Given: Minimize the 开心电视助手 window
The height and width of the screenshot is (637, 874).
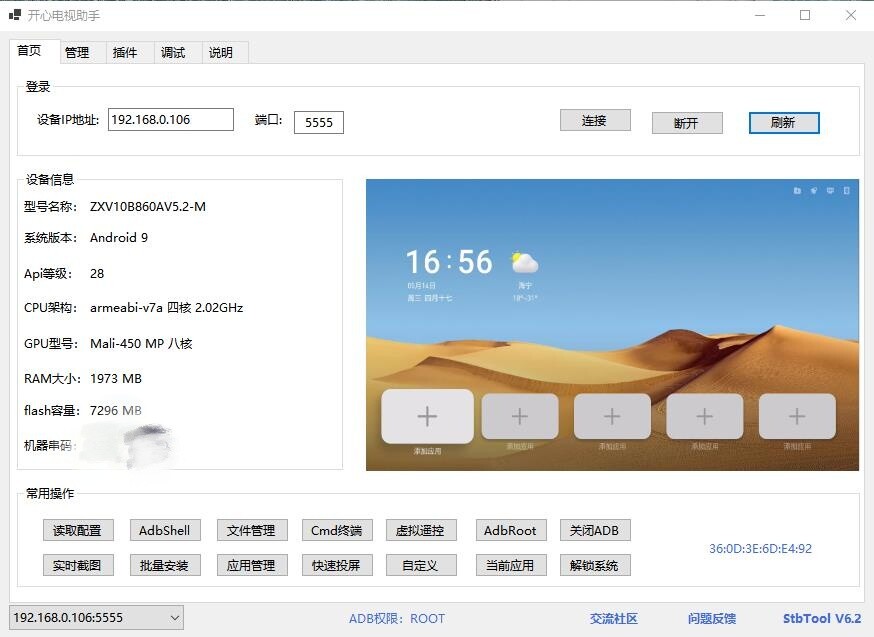Looking at the screenshot, I should pos(760,15).
